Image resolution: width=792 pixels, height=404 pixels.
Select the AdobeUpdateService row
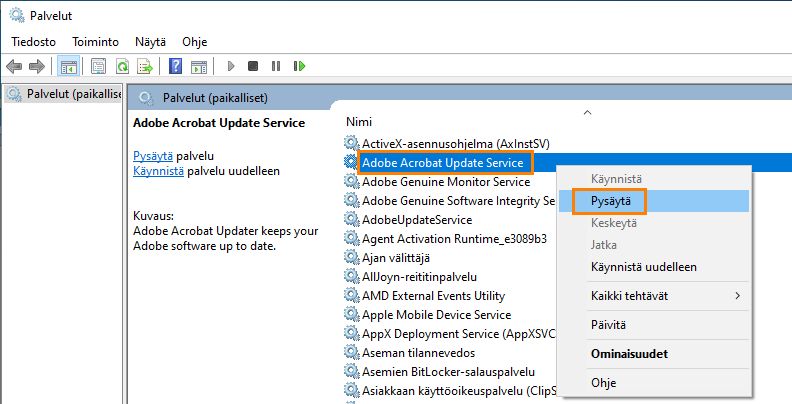(x=417, y=220)
